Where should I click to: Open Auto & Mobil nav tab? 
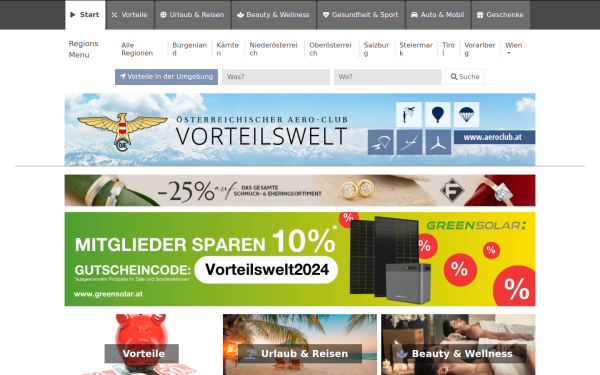(x=438, y=15)
